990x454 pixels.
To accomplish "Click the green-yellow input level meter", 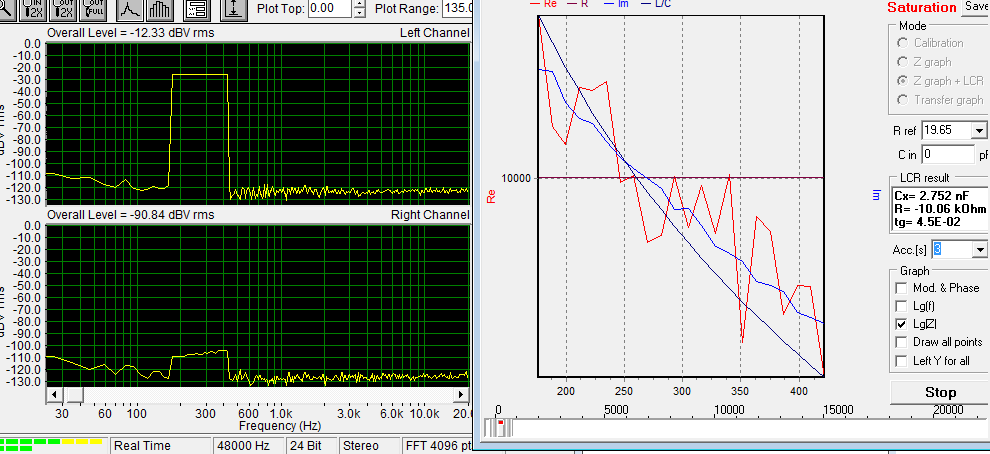I will coord(51,445).
